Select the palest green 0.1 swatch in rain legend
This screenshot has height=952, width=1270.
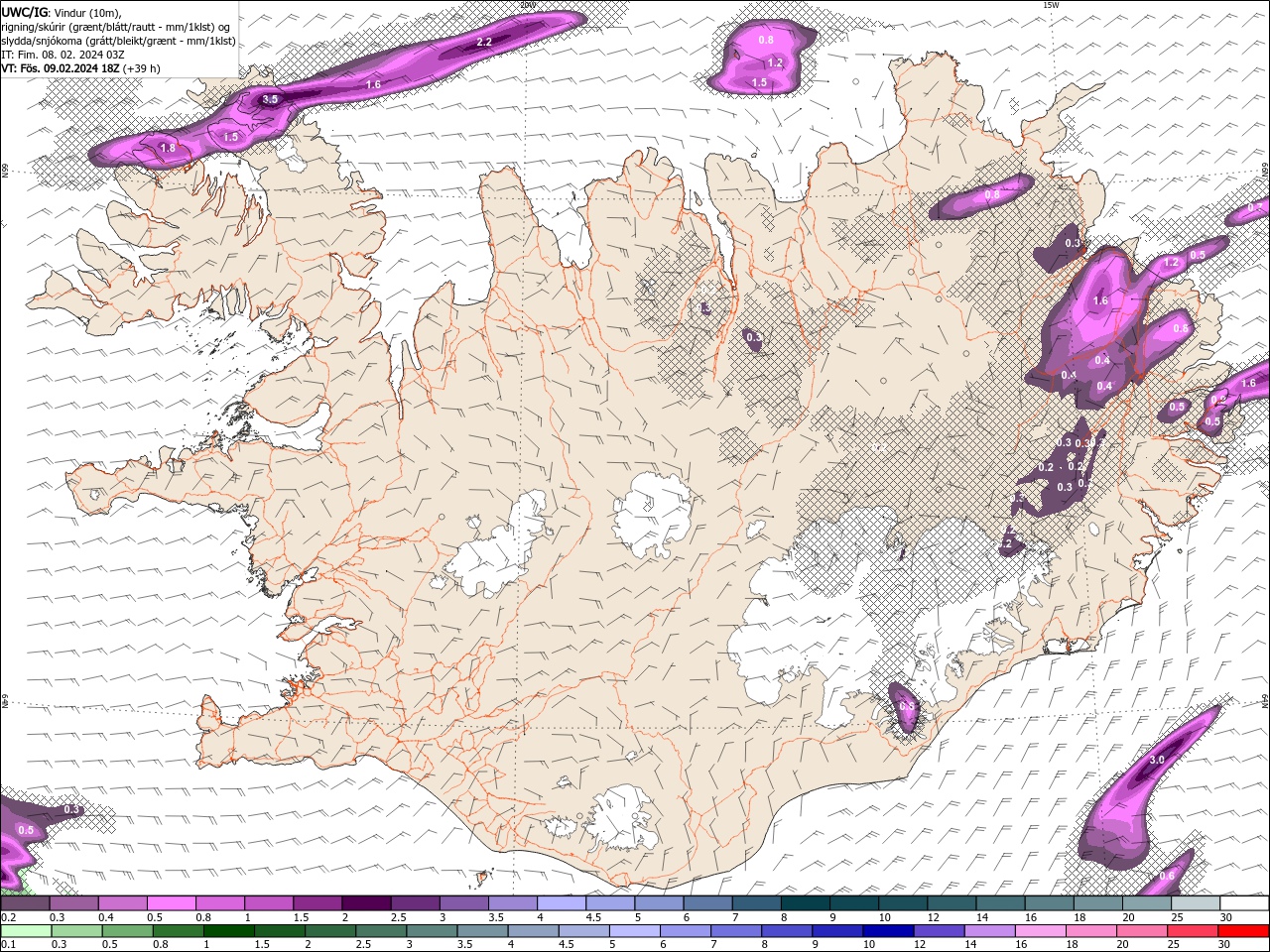(x=25, y=930)
